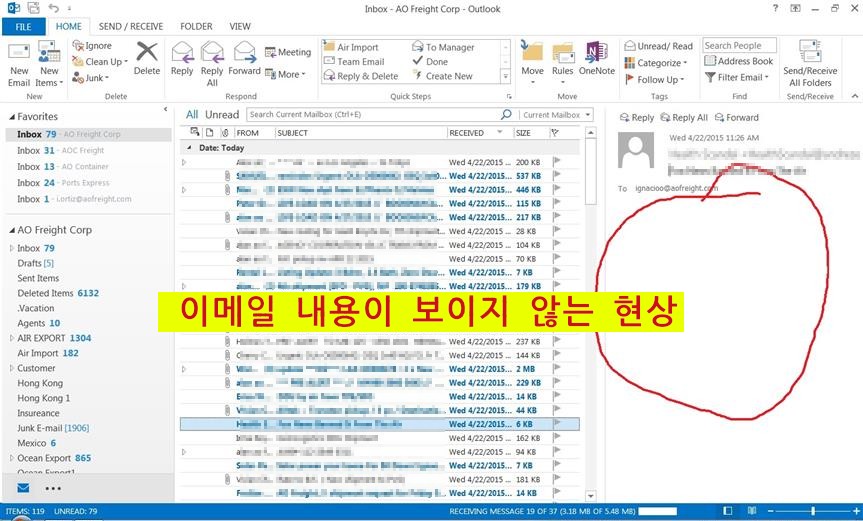The image size is (863, 521).
Task: Run the Team Email quick step
Action: (354, 62)
